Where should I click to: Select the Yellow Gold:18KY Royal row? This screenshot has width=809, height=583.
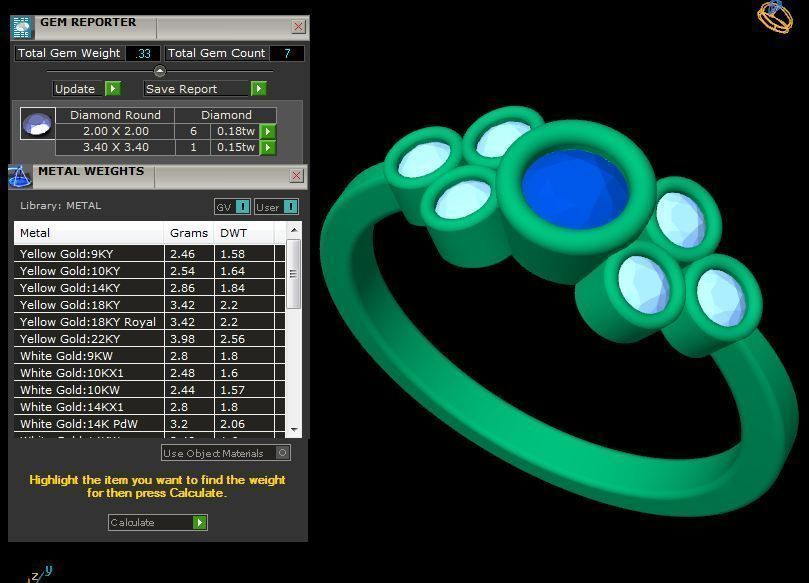[x=150, y=322]
